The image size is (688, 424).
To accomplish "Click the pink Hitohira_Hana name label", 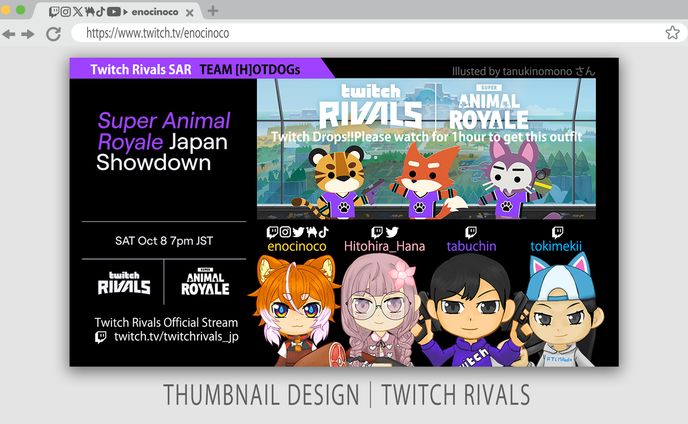I will (x=384, y=246).
